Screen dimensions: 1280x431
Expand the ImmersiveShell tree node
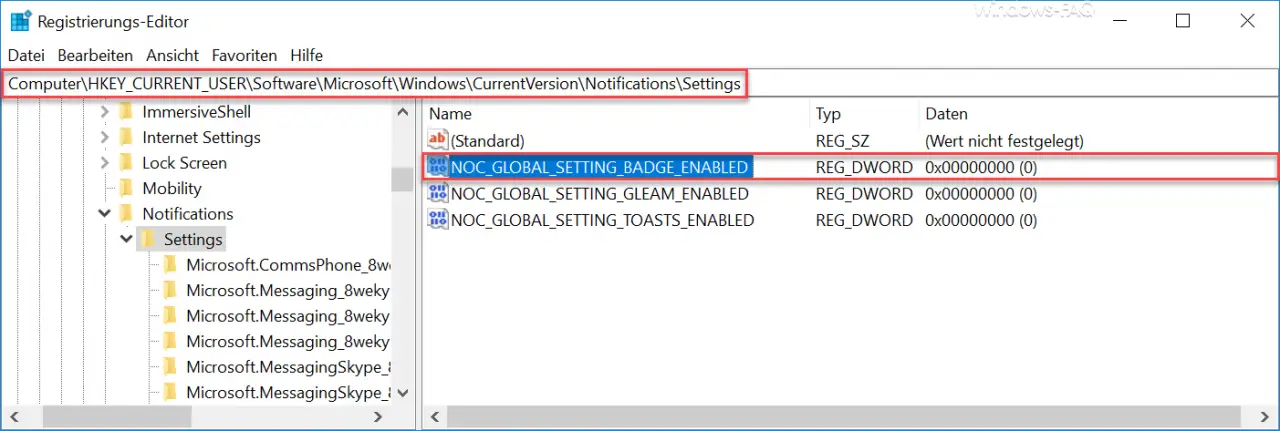(x=104, y=112)
